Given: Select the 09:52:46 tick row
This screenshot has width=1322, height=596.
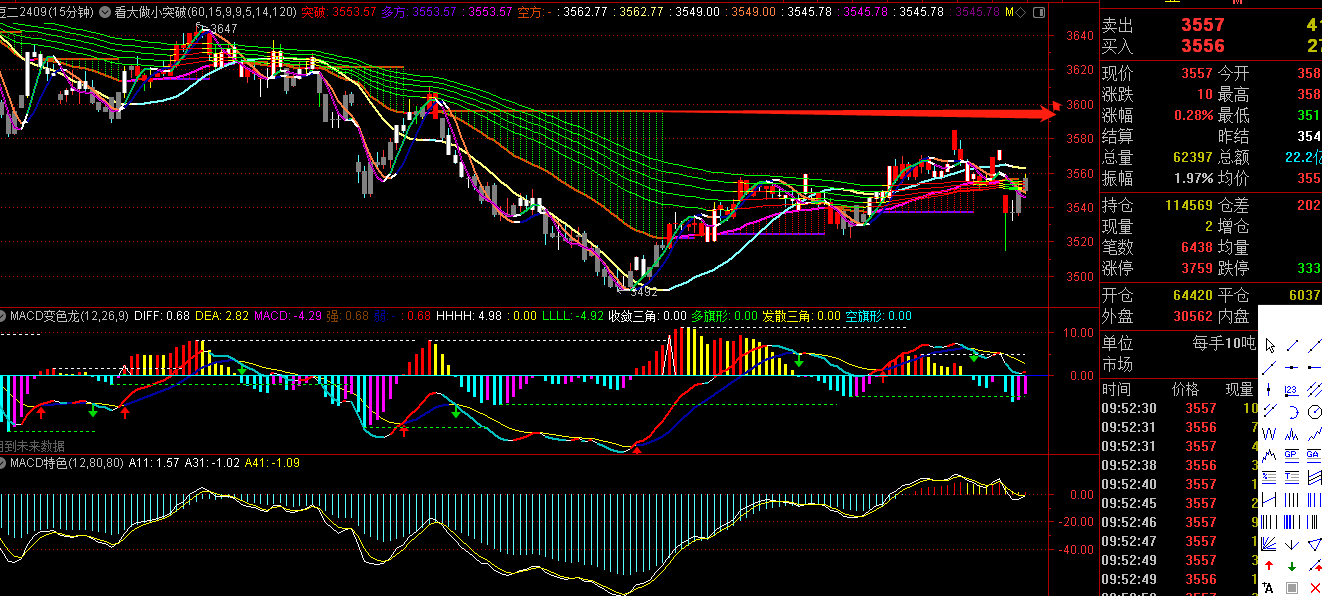Looking at the screenshot, I should (1179, 522).
